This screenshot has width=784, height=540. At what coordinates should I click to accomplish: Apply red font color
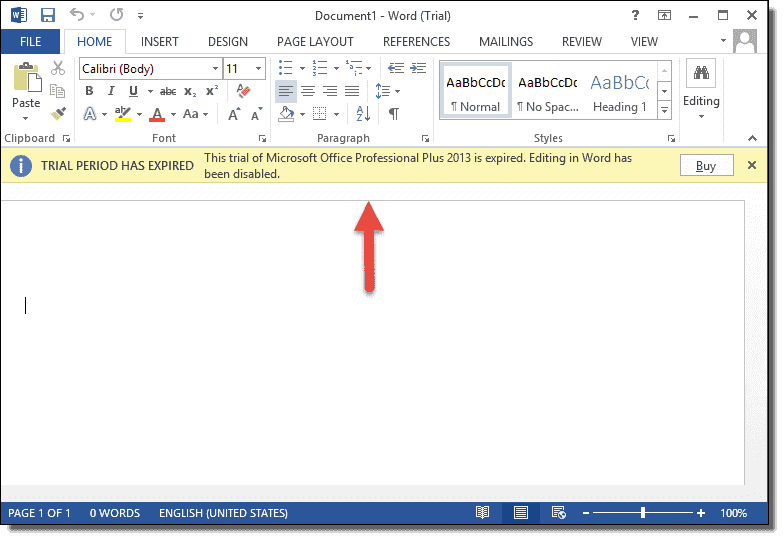coord(157,114)
